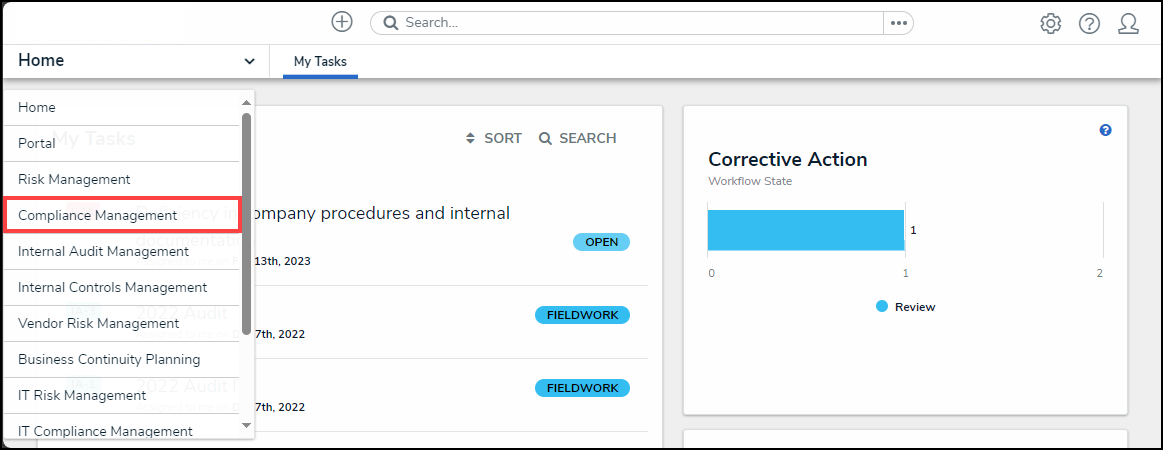
Task: Click the help question mark icon
Action: pyautogui.click(x=1089, y=23)
